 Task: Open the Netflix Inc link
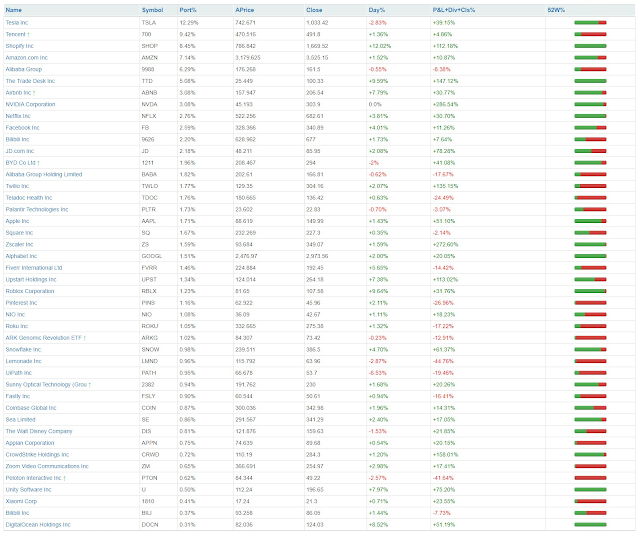click(x=18, y=116)
